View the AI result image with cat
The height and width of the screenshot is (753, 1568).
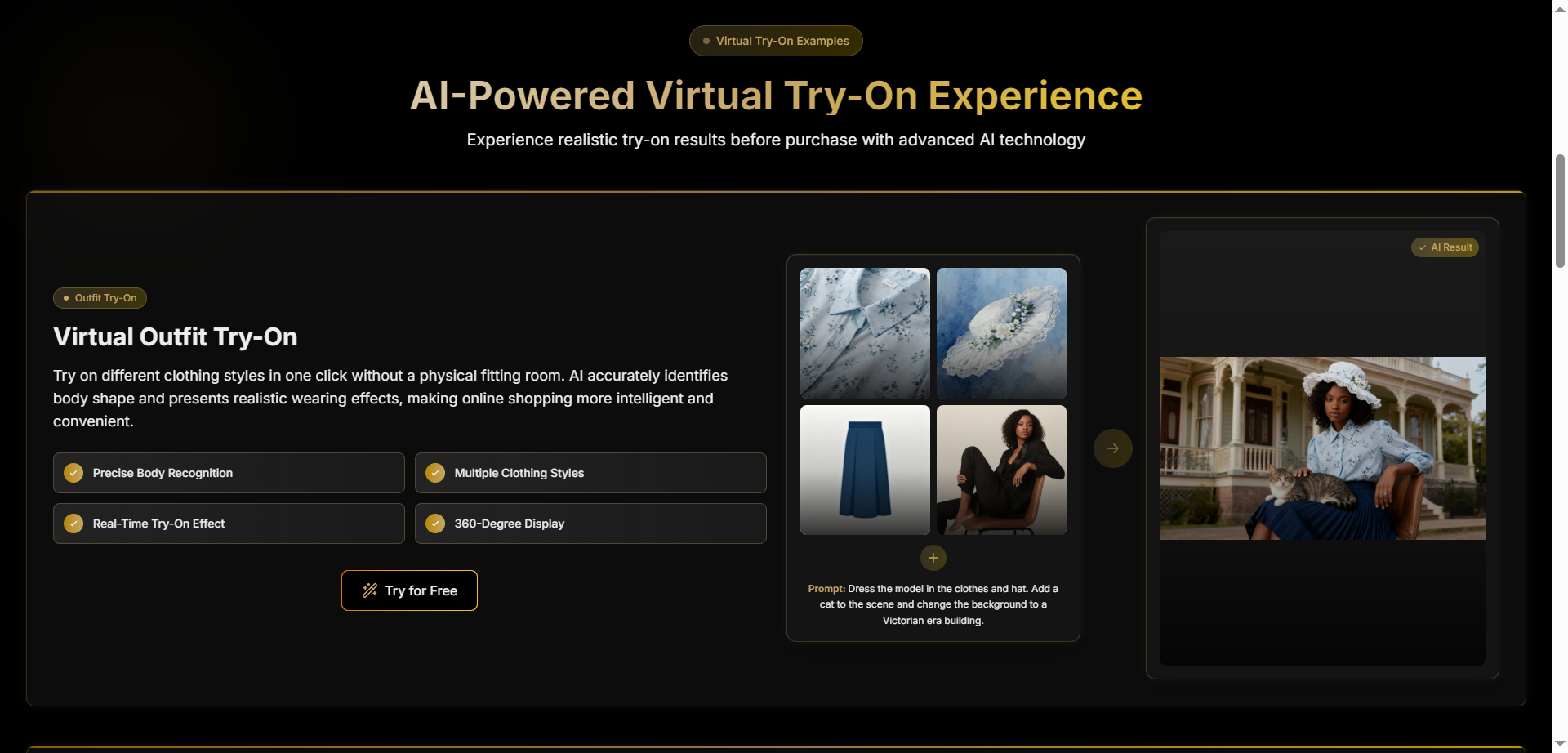click(1322, 448)
